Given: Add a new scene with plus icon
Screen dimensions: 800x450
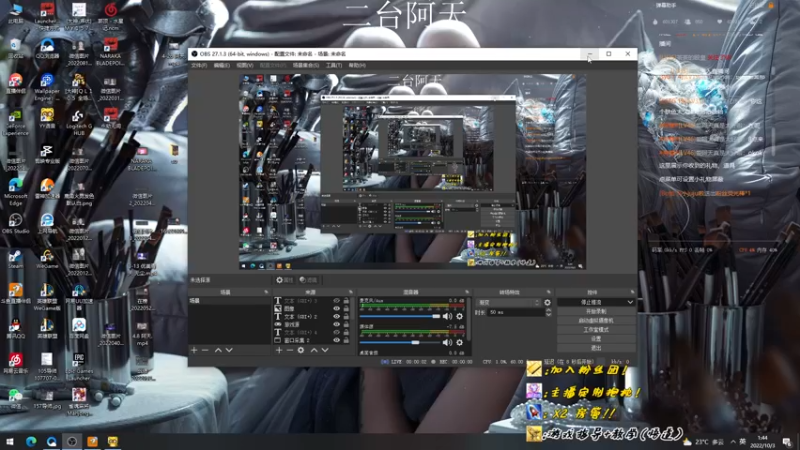Looking at the screenshot, I should (x=194, y=350).
